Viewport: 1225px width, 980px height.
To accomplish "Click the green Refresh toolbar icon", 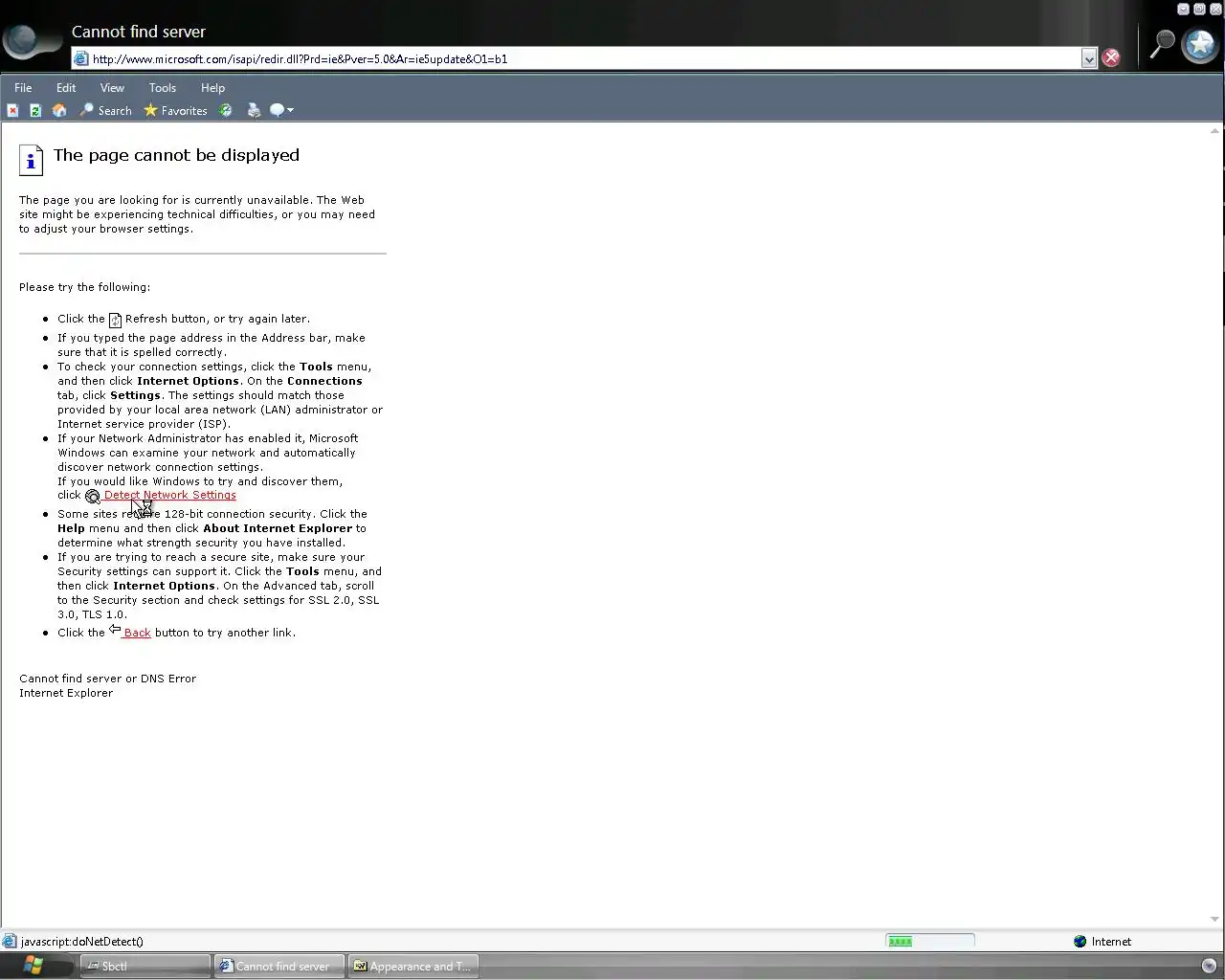I will (x=35, y=111).
